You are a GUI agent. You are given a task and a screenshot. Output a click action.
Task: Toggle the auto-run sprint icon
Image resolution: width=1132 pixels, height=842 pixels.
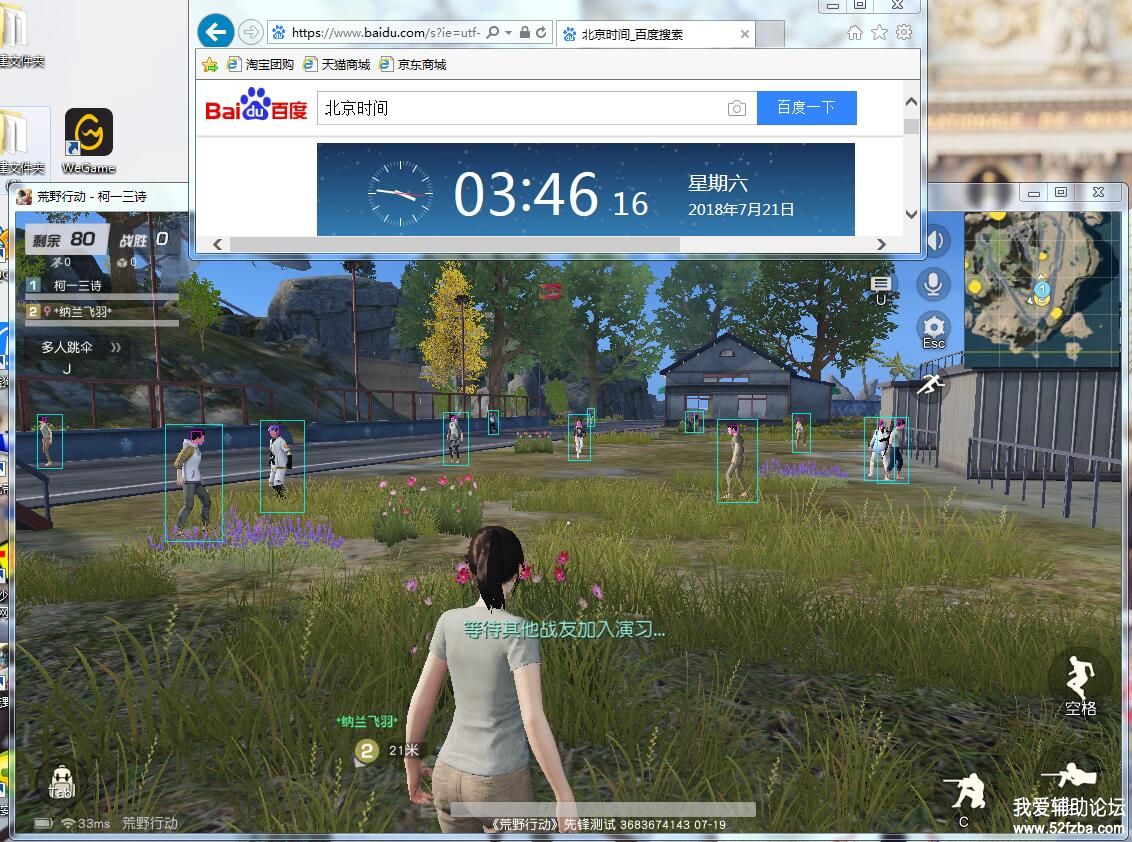pyautogui.click(x=931, y=383)
